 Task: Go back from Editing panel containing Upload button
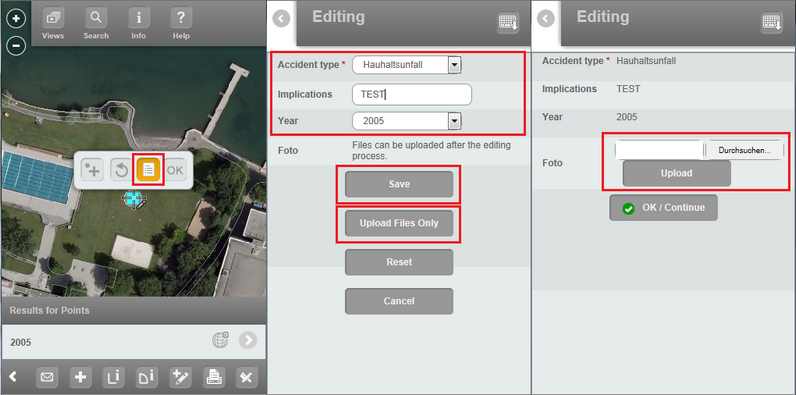(x=546, y=19)
